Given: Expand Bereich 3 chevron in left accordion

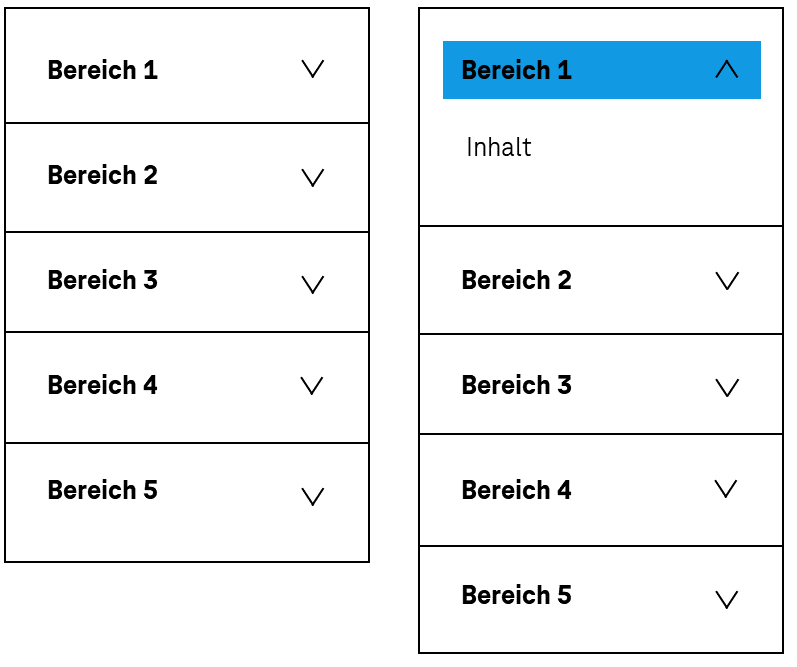Looking at the screenshot, I should [313, 285].
